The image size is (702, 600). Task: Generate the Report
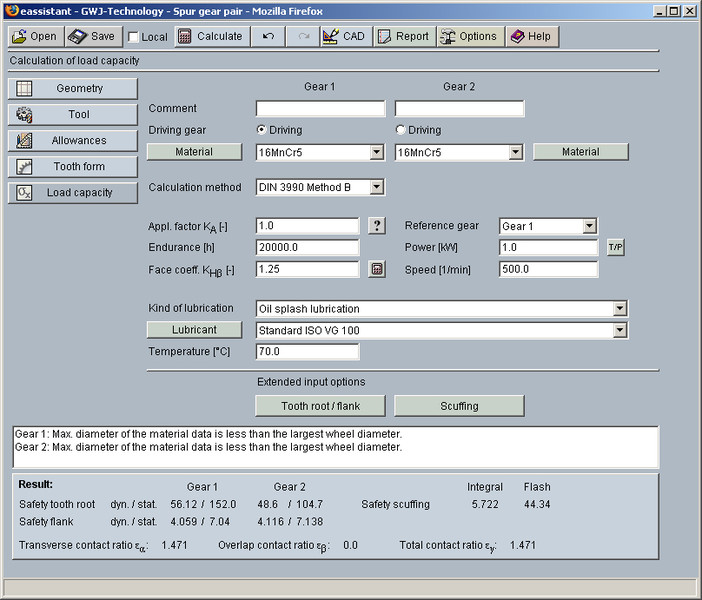pyautogui.click(x=404, y=36)
